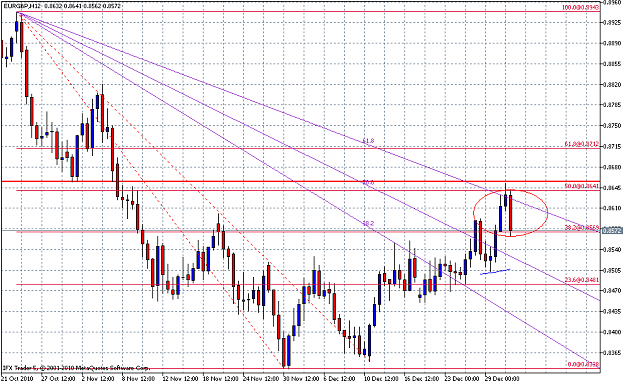Click the 0.8365 price axis value
This screenshot has width=625, height=384.
[613, 353]
